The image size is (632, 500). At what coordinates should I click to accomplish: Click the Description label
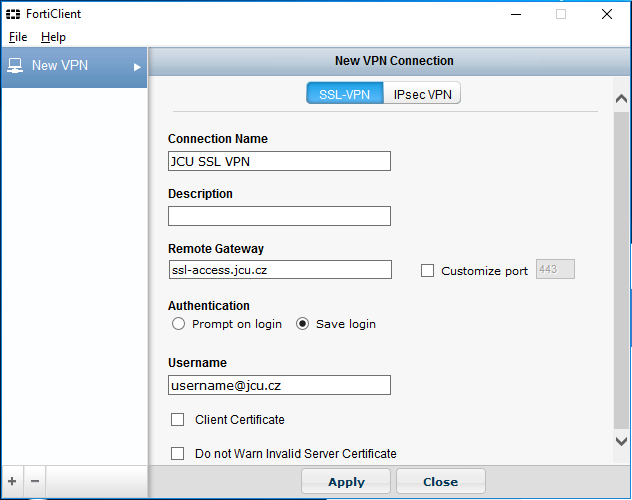(x=200, y=194)
